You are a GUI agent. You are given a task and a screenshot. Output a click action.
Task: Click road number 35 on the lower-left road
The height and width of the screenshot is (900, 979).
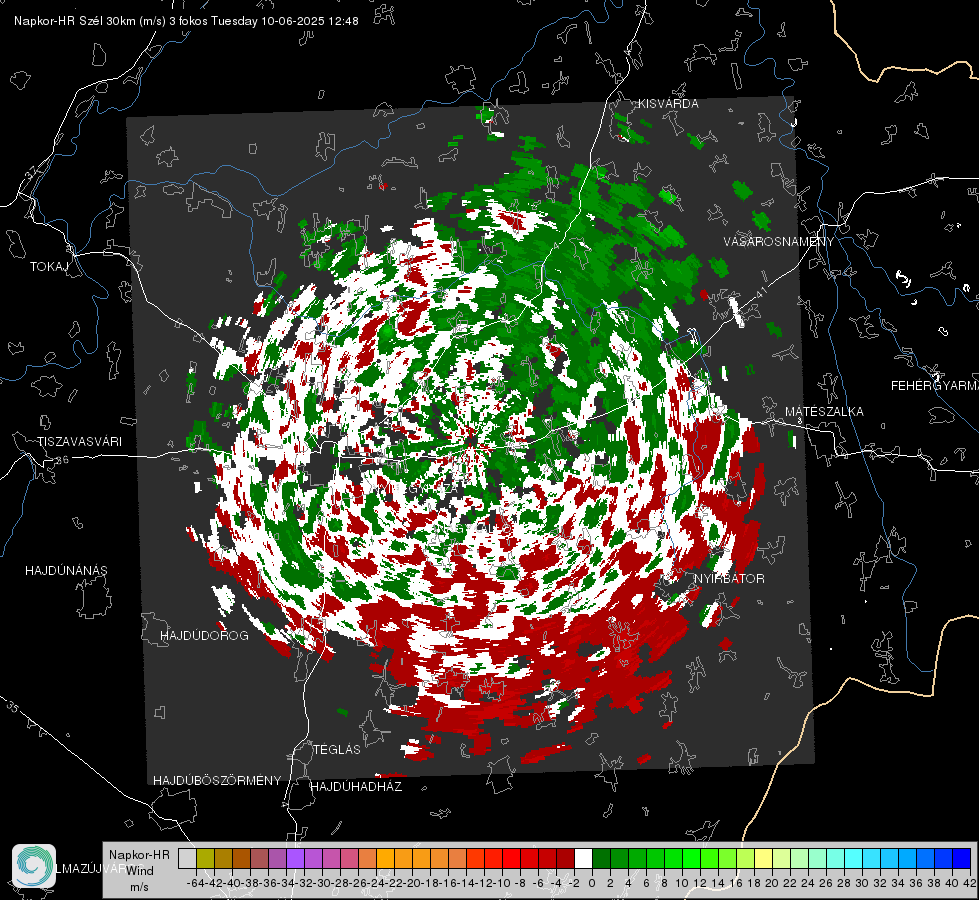click(x=12, y=708)
